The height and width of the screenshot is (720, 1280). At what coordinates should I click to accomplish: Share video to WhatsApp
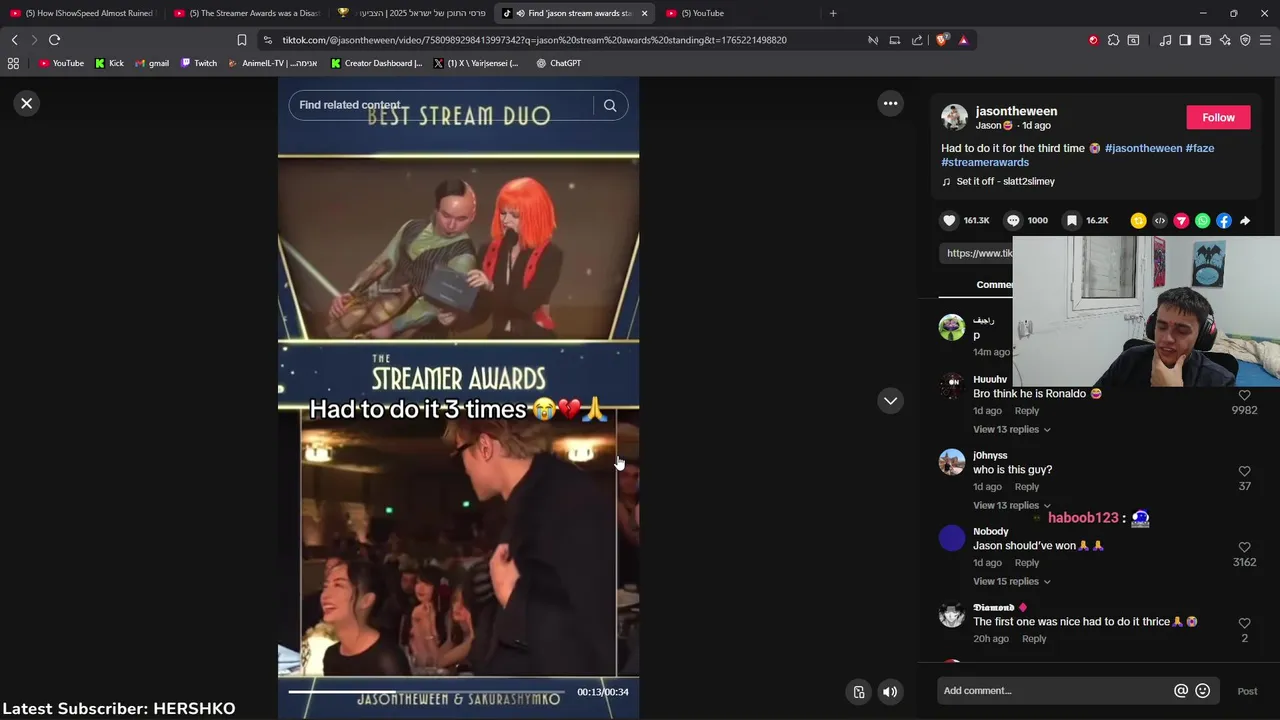pos(1202,221)
